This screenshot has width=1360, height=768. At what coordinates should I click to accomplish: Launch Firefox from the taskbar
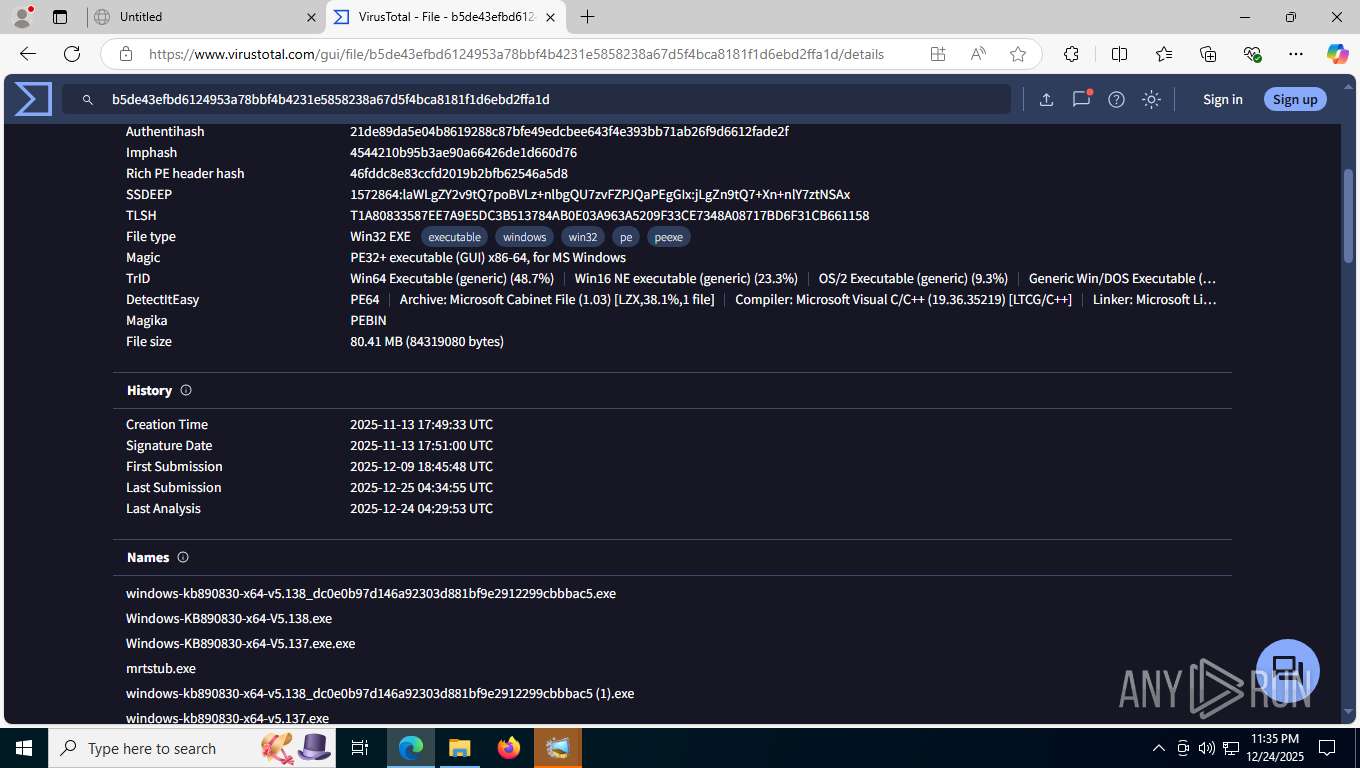pyautogui.click(x=509, y=748)
